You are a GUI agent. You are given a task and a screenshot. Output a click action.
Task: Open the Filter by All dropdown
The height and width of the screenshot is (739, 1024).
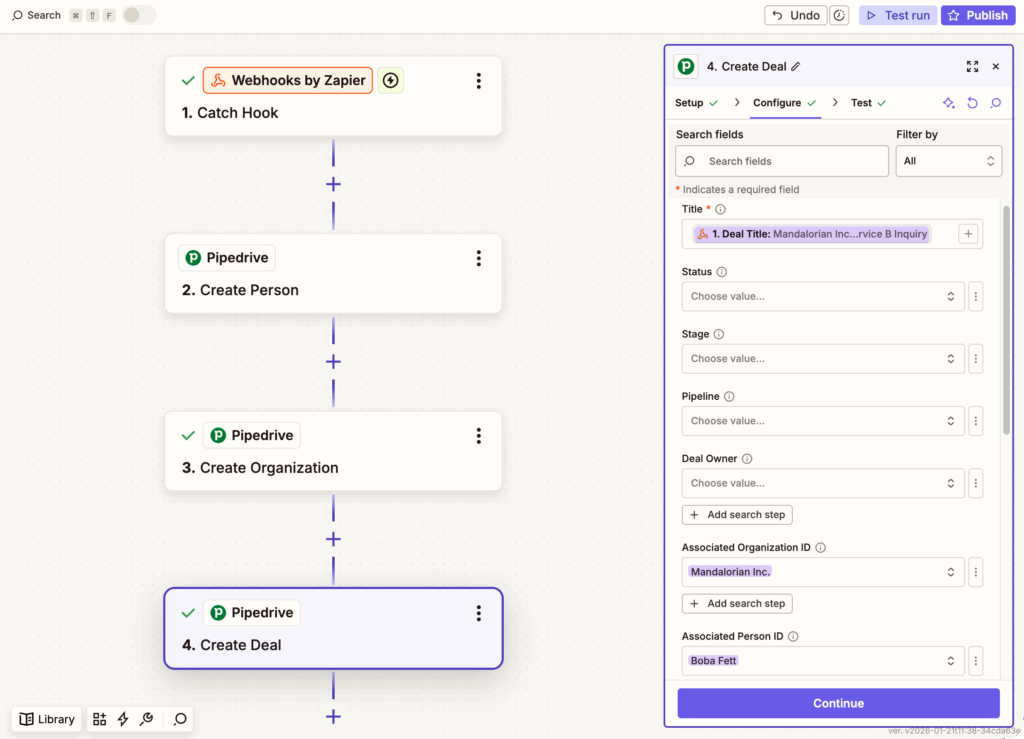(948, 160)
